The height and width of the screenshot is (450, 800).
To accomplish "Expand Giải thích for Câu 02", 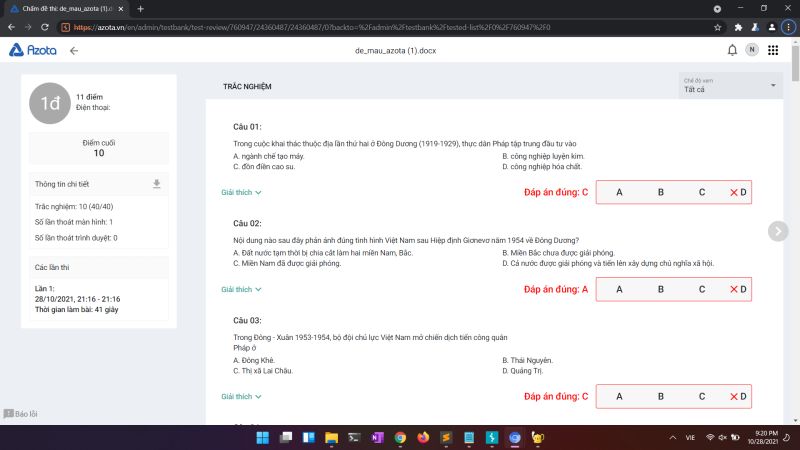I will pos(241,289).
